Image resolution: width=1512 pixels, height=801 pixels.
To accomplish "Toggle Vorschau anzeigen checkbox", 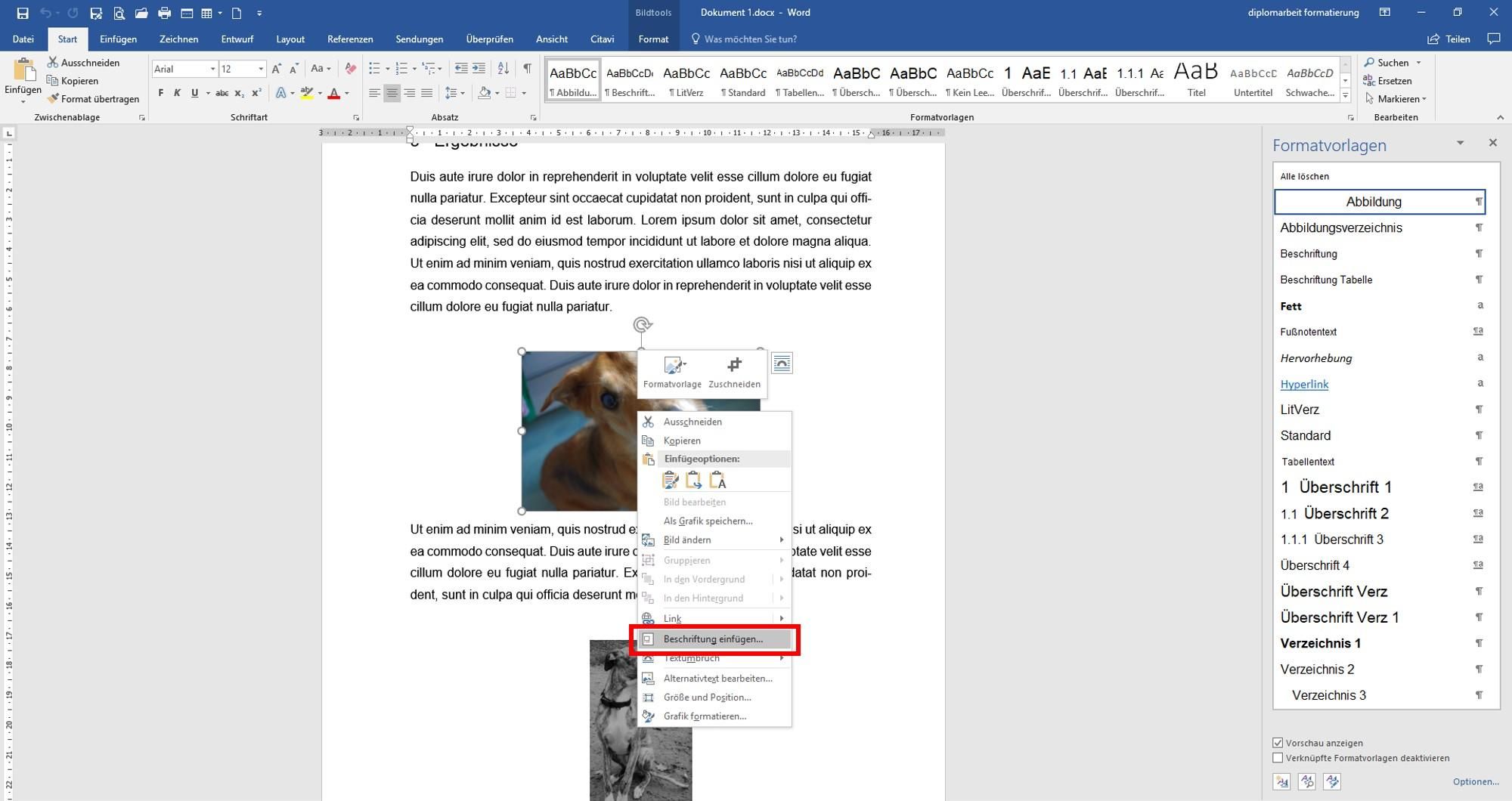I will pos(1278,743).
